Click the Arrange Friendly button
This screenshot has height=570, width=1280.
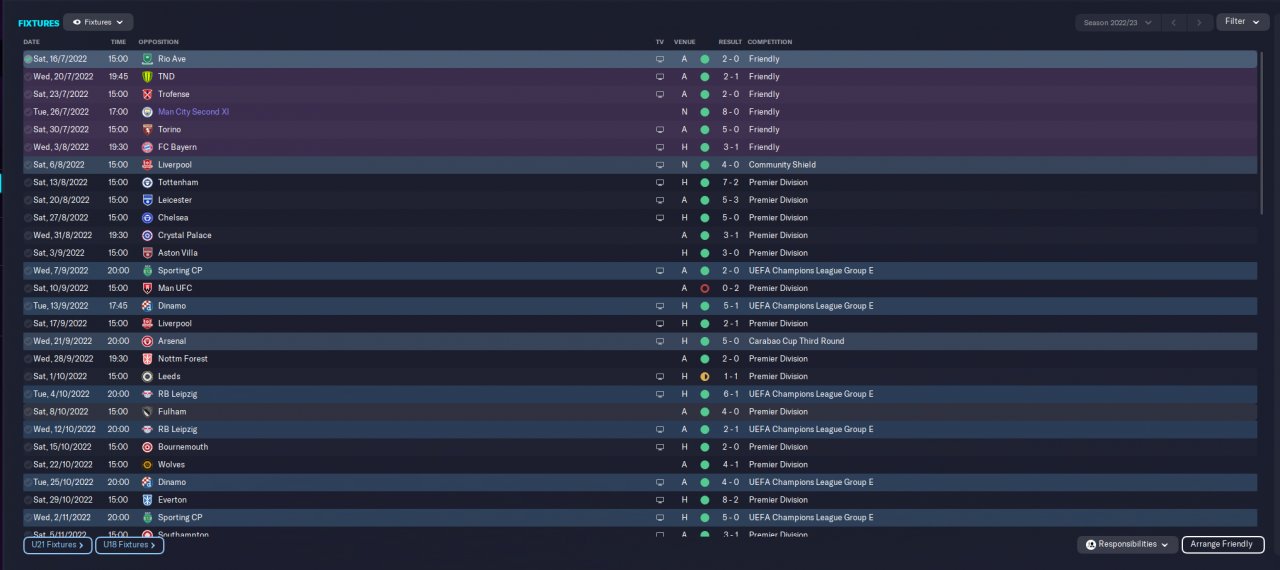coord(1222,544)
